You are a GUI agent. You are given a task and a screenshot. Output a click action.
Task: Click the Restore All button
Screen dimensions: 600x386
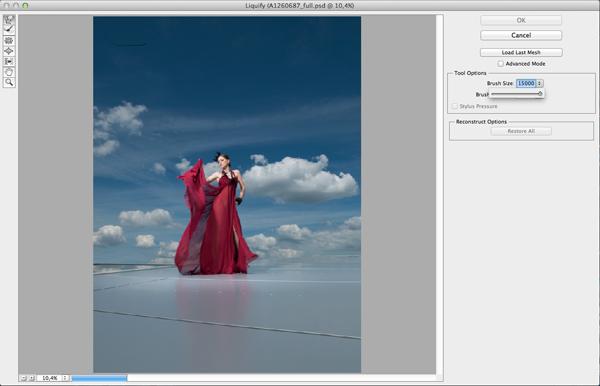click(521, 131)
